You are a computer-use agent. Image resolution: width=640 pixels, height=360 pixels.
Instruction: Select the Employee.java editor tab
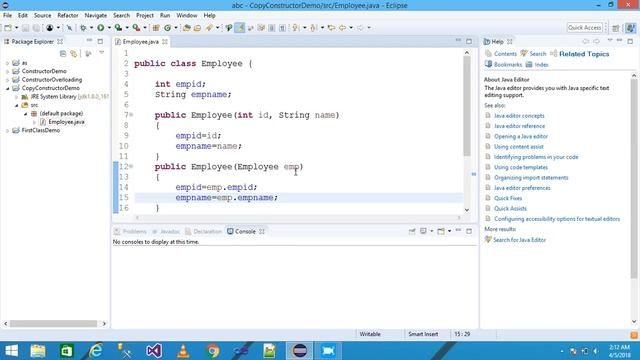[x=140, y=42]
